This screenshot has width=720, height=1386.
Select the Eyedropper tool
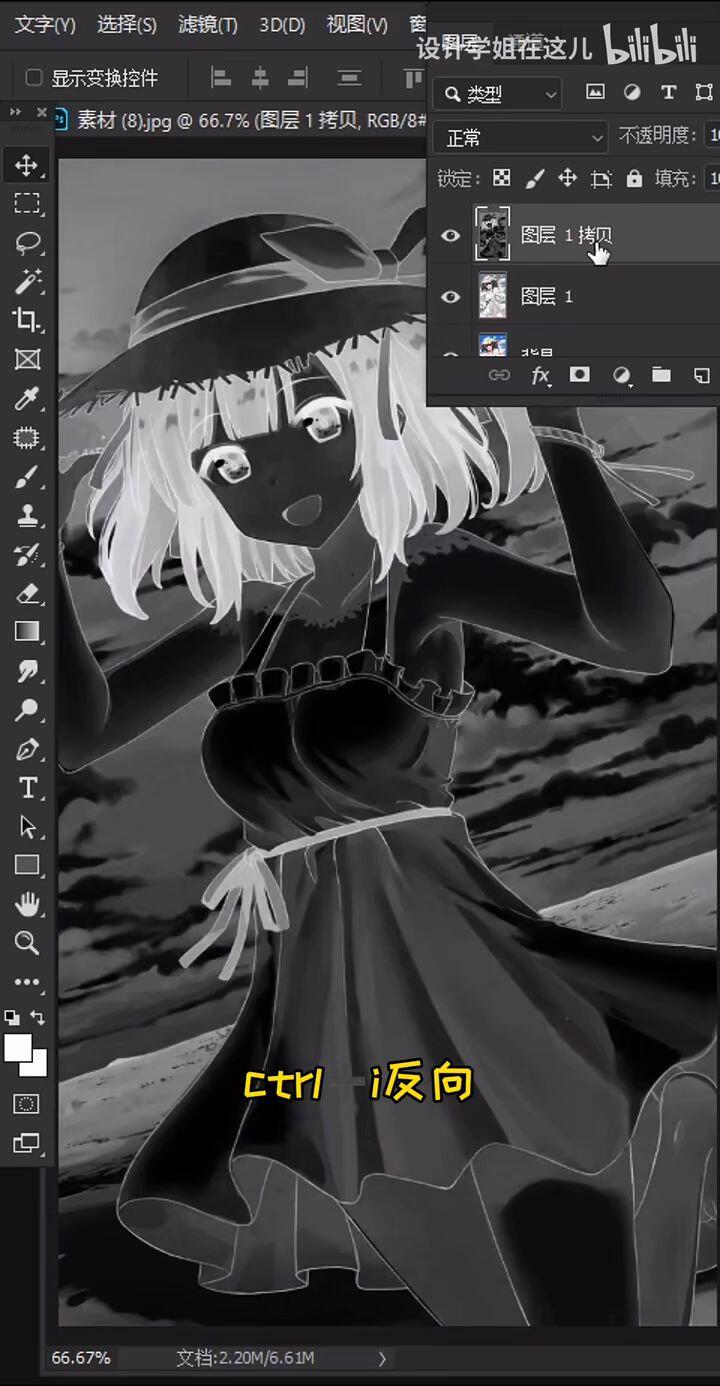click(27, 399)
